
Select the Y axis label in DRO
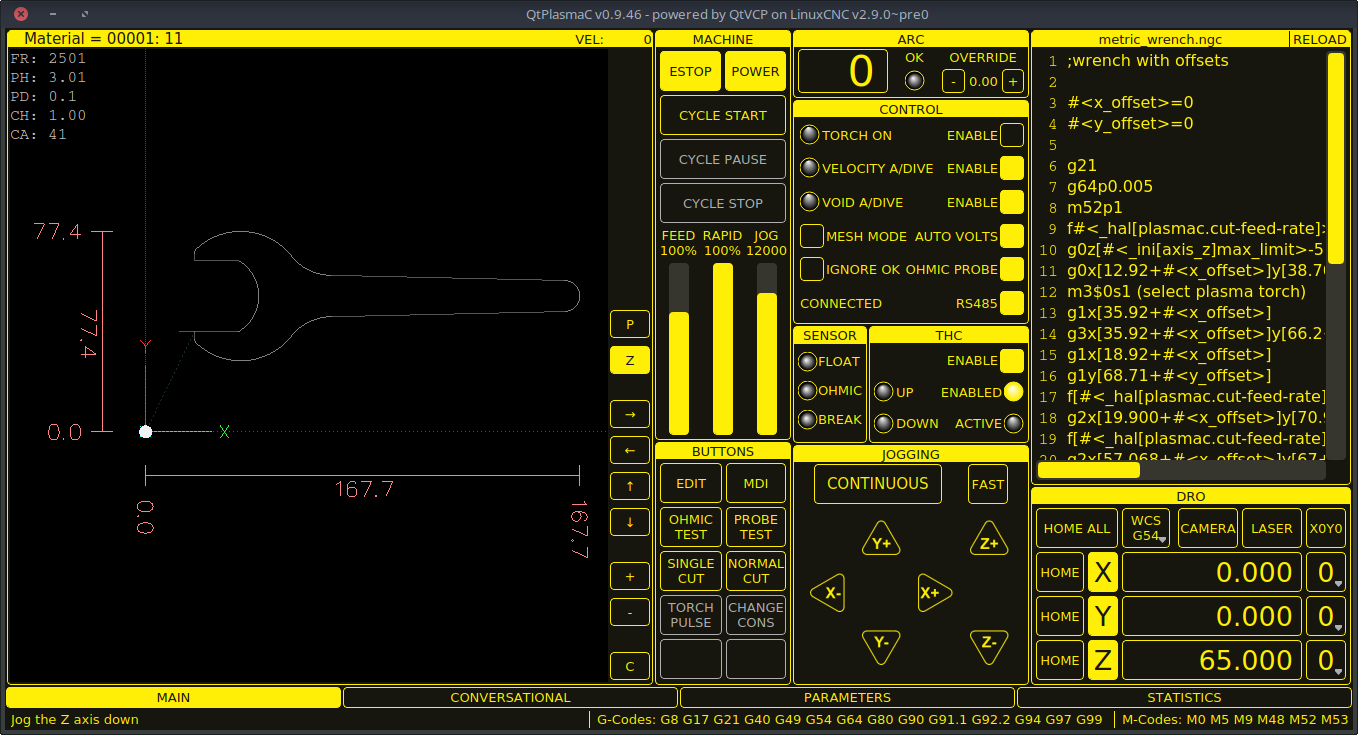pos(1102,616)
